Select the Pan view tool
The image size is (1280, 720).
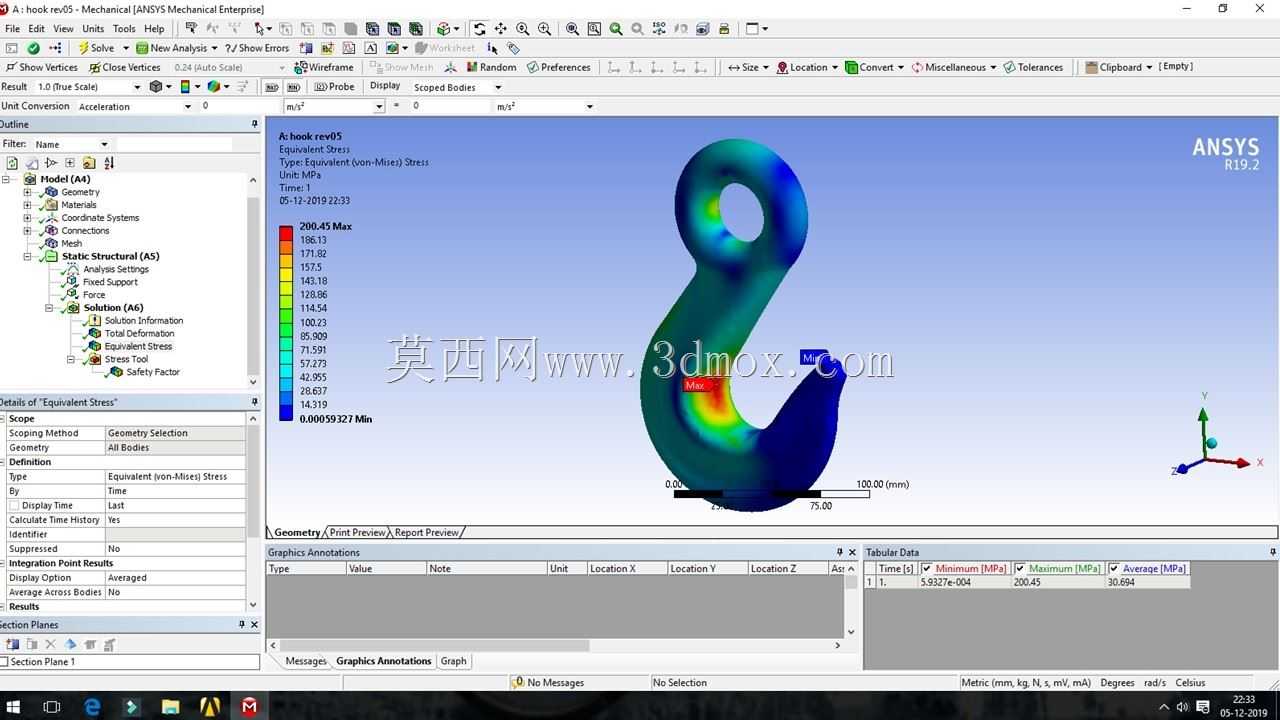[x=501, y=29]
